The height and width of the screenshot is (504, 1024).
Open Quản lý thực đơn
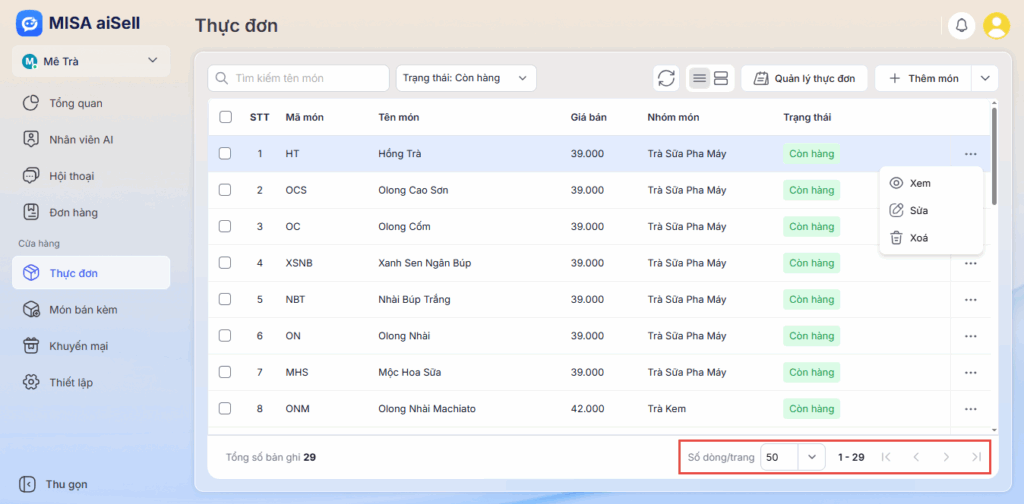point(804,78)
